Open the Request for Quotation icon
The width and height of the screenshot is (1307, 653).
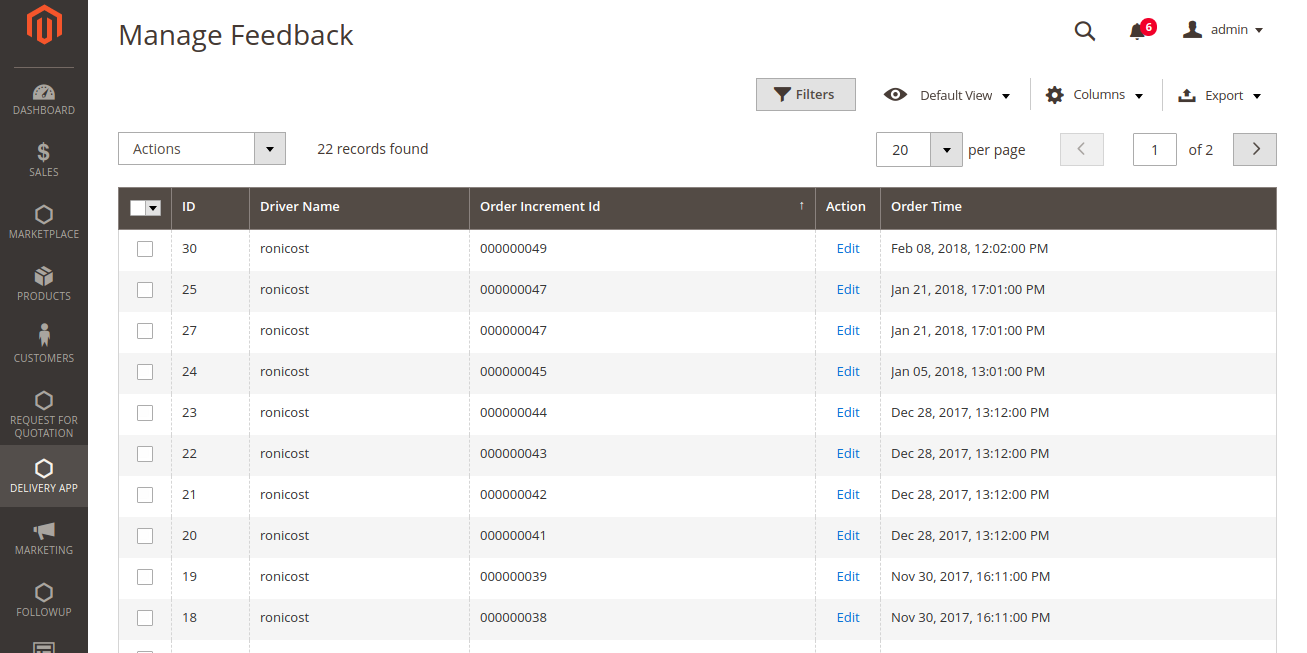43,400
